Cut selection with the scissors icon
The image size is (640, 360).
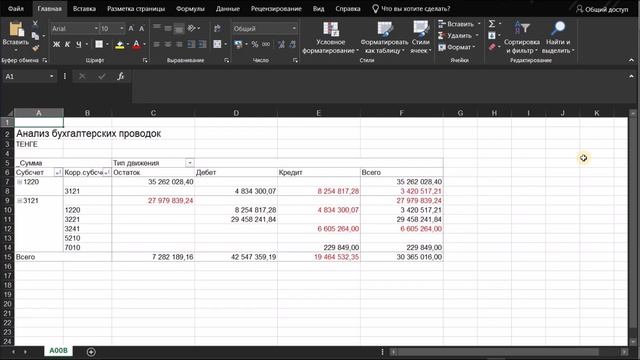(35, 24)
